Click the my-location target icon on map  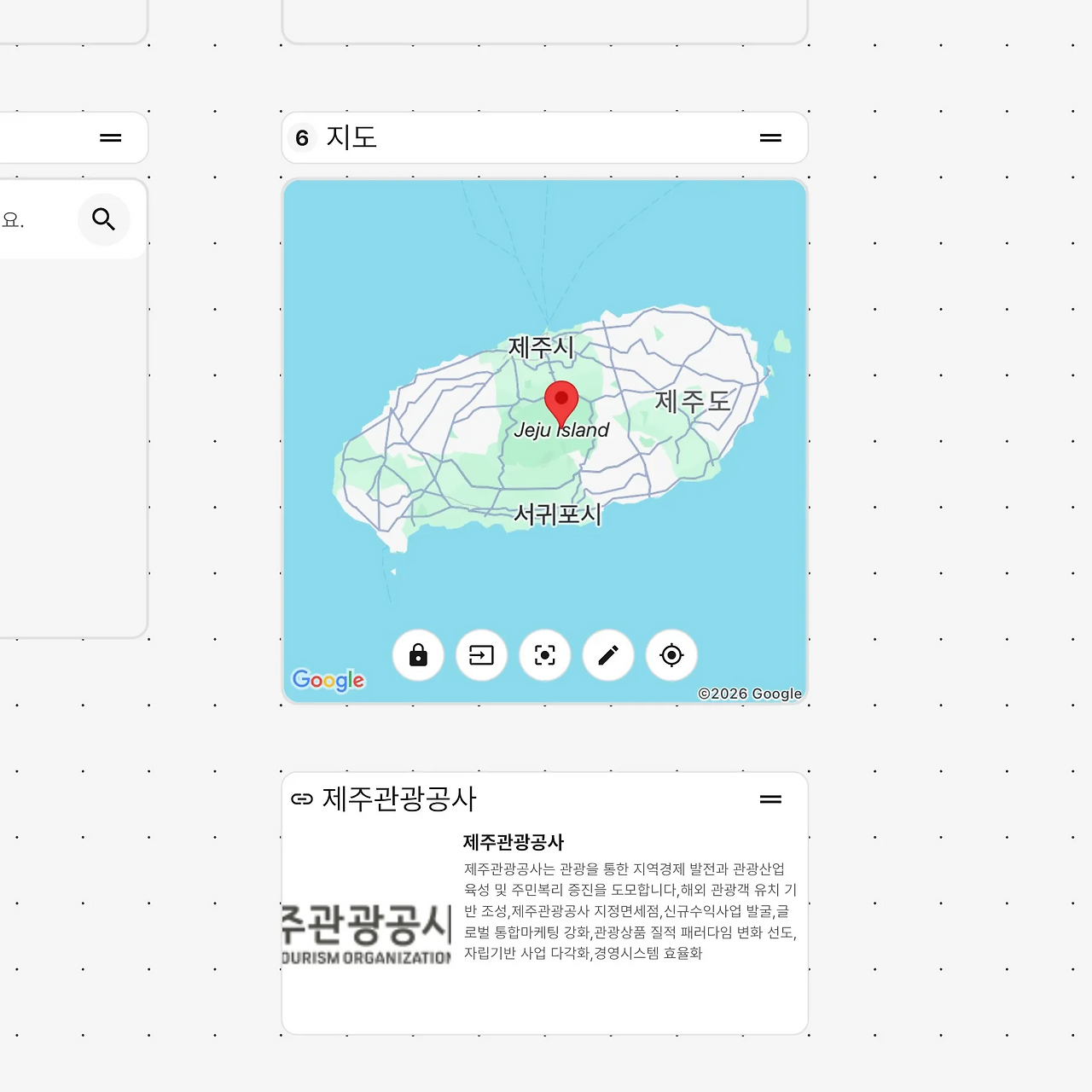click(x=671, y=655)
